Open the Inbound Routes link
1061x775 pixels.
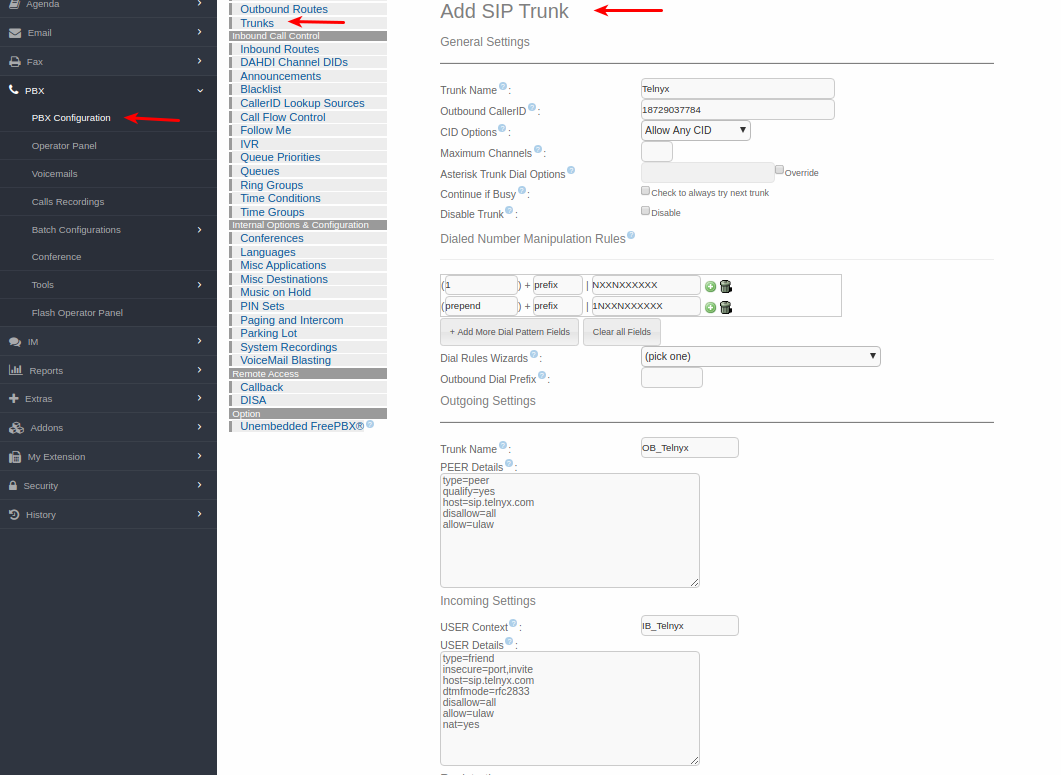(x=279, y=49)
